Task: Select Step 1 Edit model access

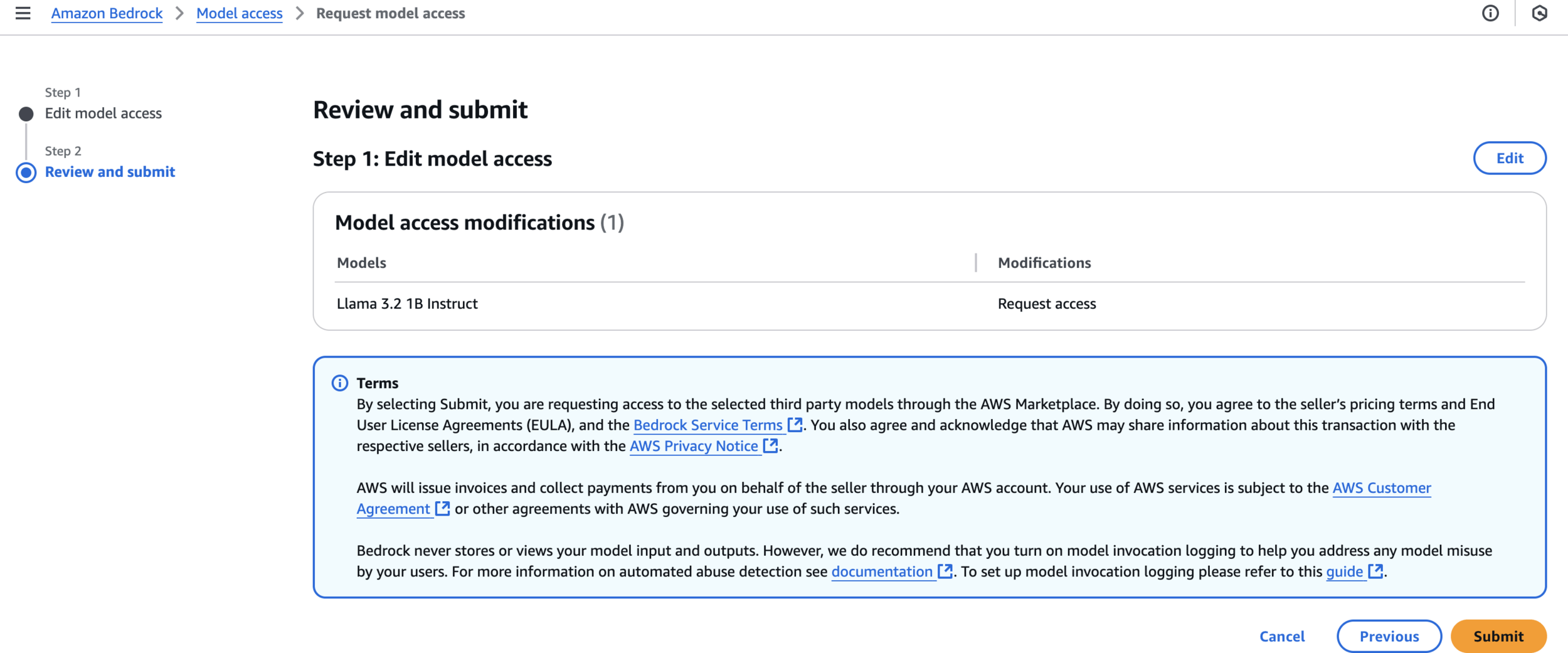Action: pos(103,113)
